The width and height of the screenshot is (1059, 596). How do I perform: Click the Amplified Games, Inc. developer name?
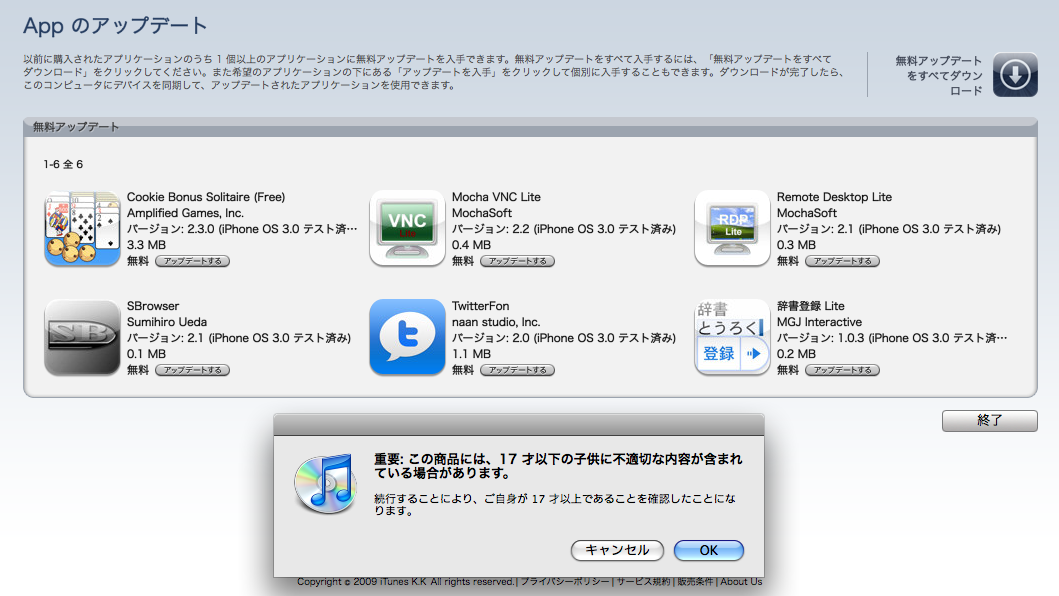coord(185,213)
